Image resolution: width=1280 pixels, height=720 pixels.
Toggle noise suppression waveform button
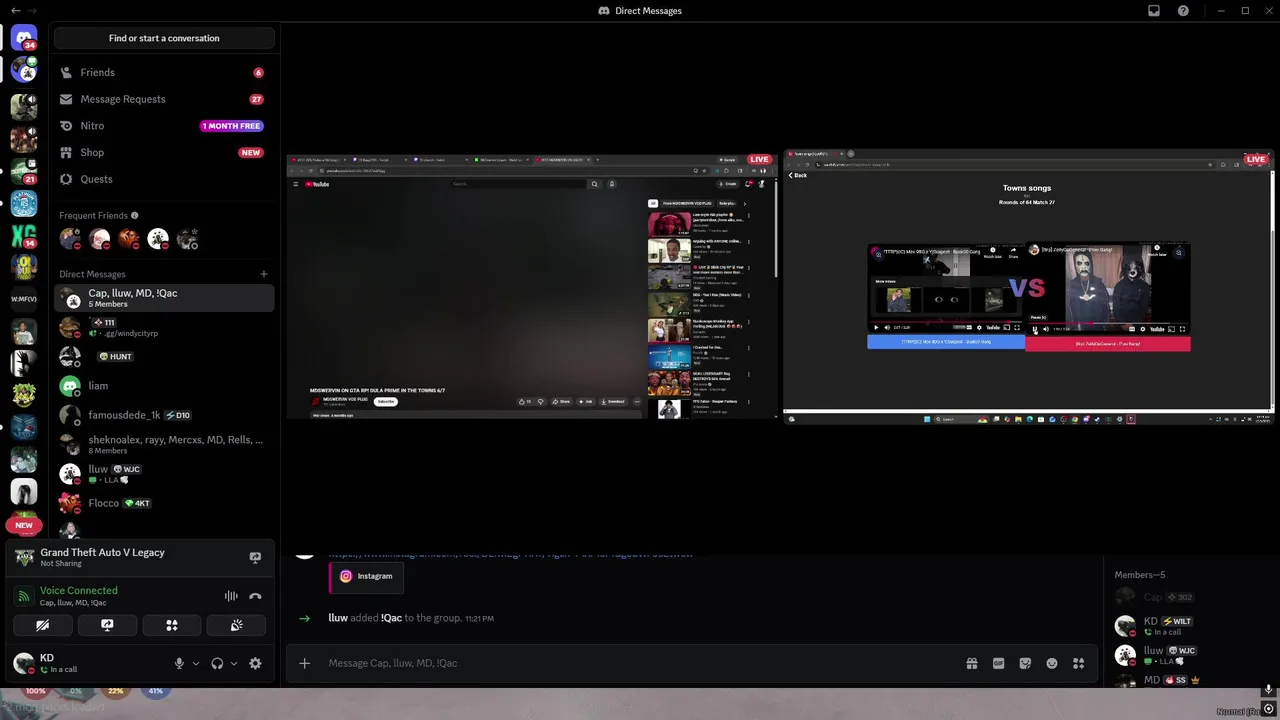point(231,596)
